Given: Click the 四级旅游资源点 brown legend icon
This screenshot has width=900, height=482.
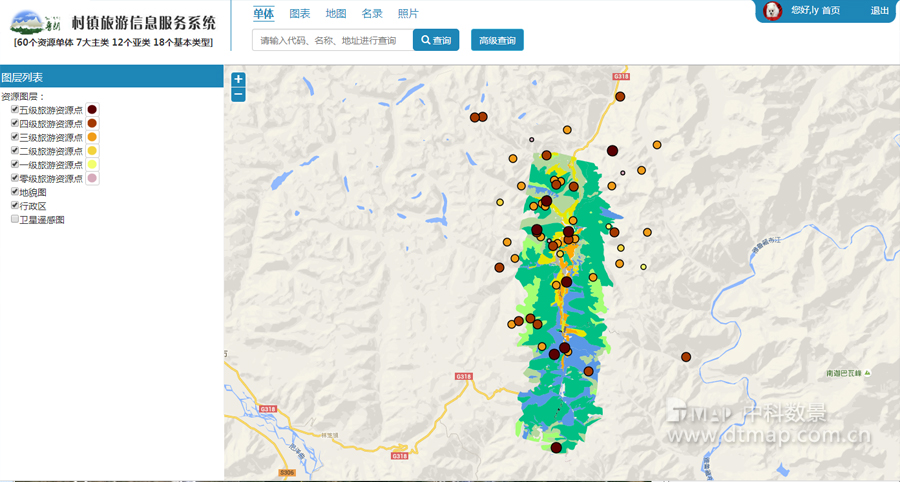Looking at the screenshot, I should 92,123.
